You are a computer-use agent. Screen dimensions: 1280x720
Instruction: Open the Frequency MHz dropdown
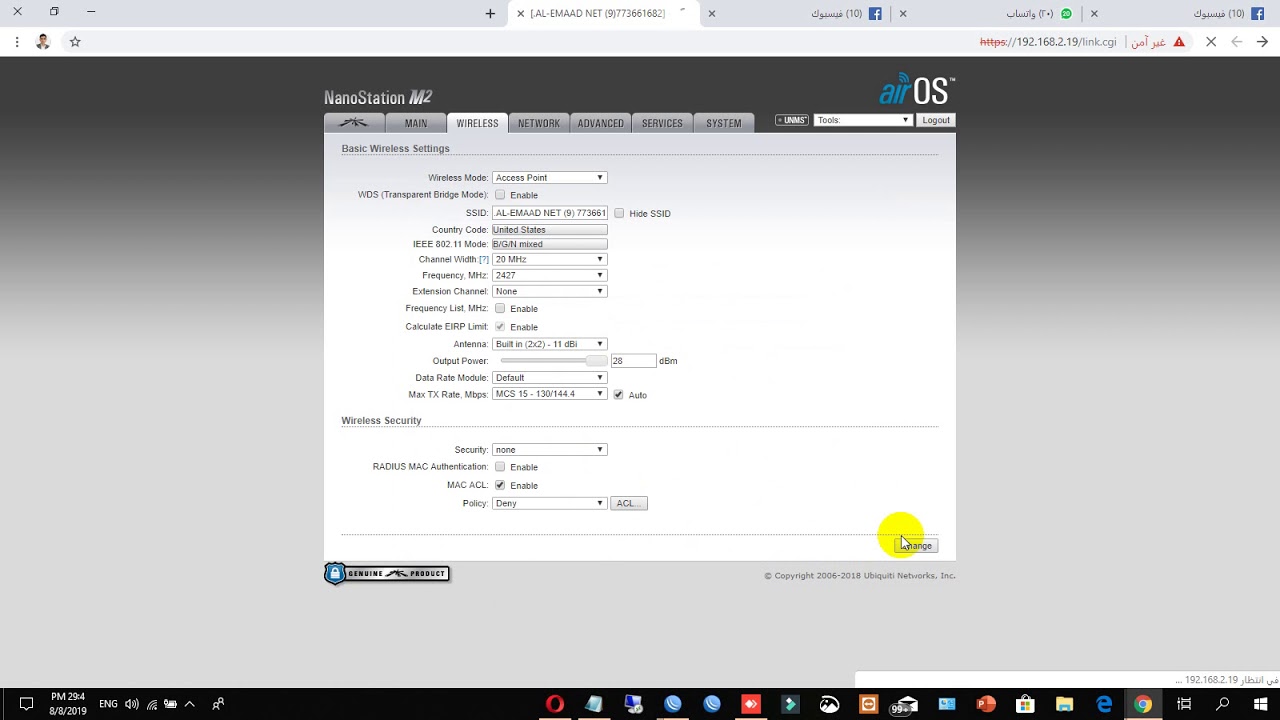click(549, 275)
